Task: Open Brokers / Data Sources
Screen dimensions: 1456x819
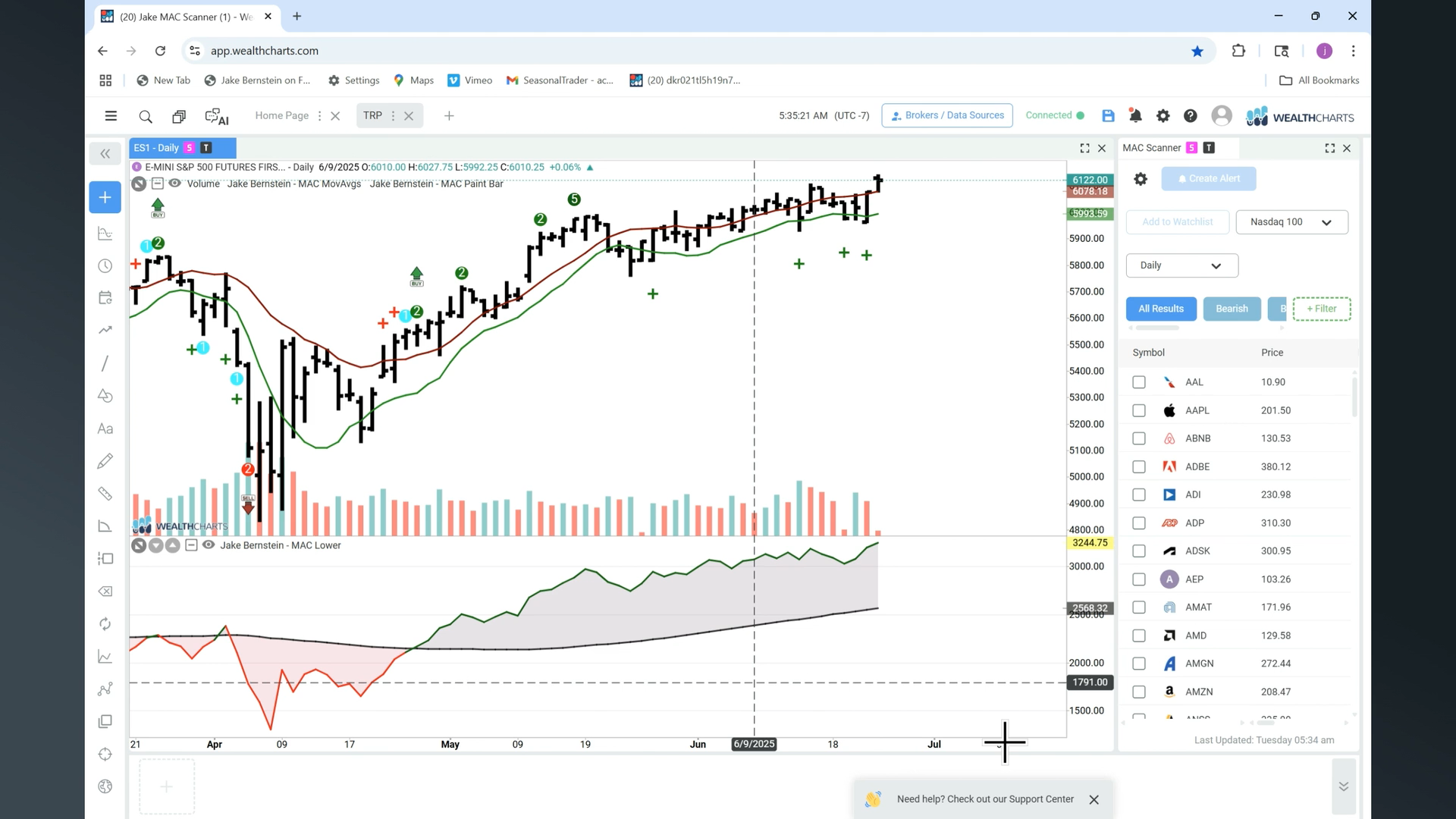Action: (947, 115)
